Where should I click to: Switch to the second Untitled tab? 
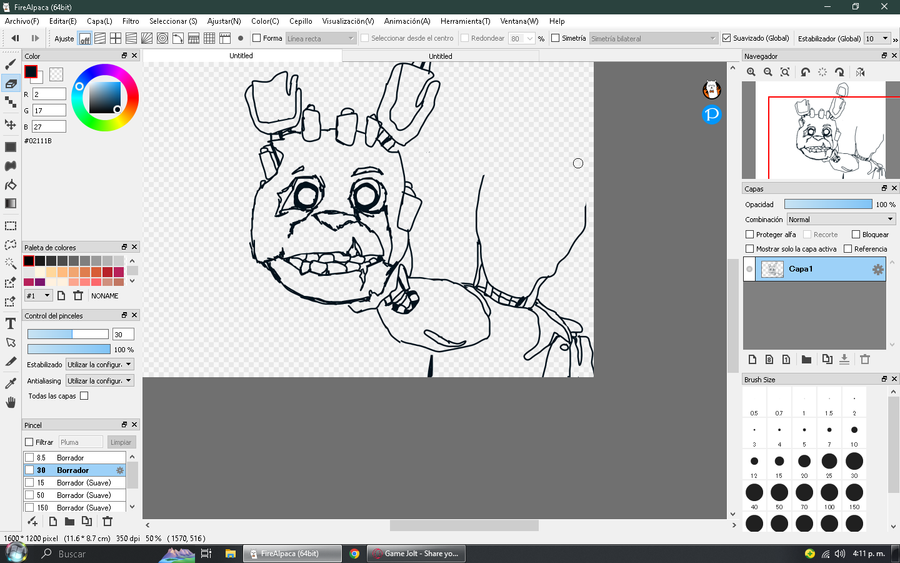click(x=440, y=56)
